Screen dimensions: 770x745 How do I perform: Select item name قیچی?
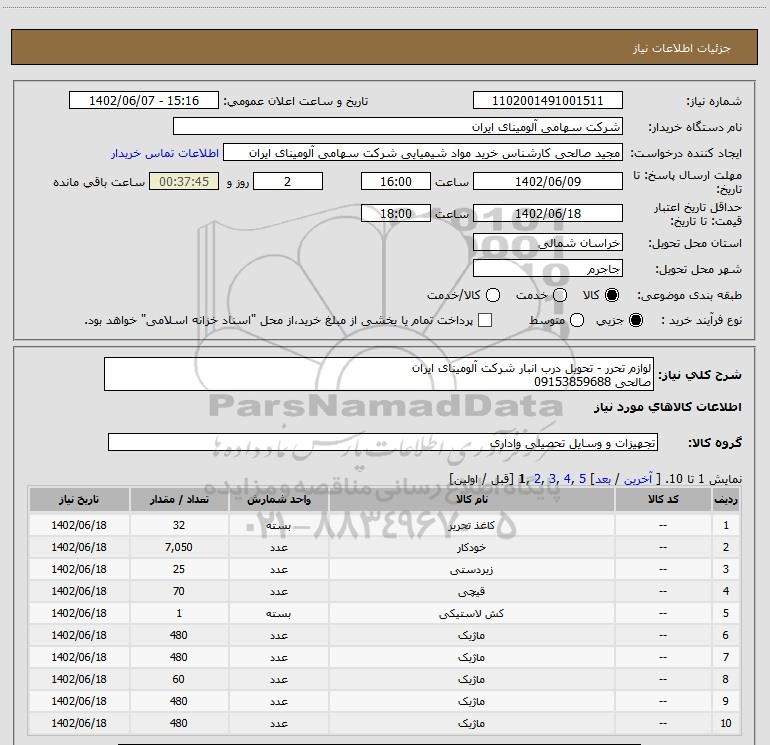tap(471, 591)
